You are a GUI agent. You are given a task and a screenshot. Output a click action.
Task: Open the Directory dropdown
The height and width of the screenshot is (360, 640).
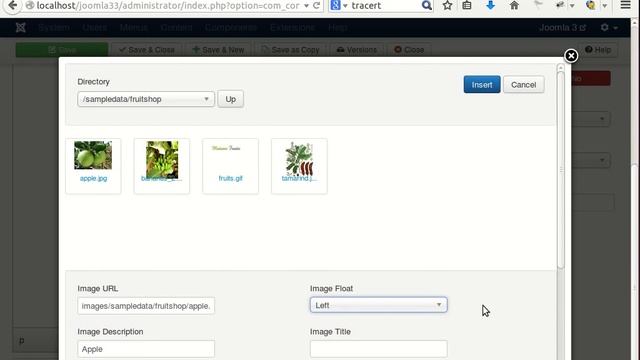[146, 99]
